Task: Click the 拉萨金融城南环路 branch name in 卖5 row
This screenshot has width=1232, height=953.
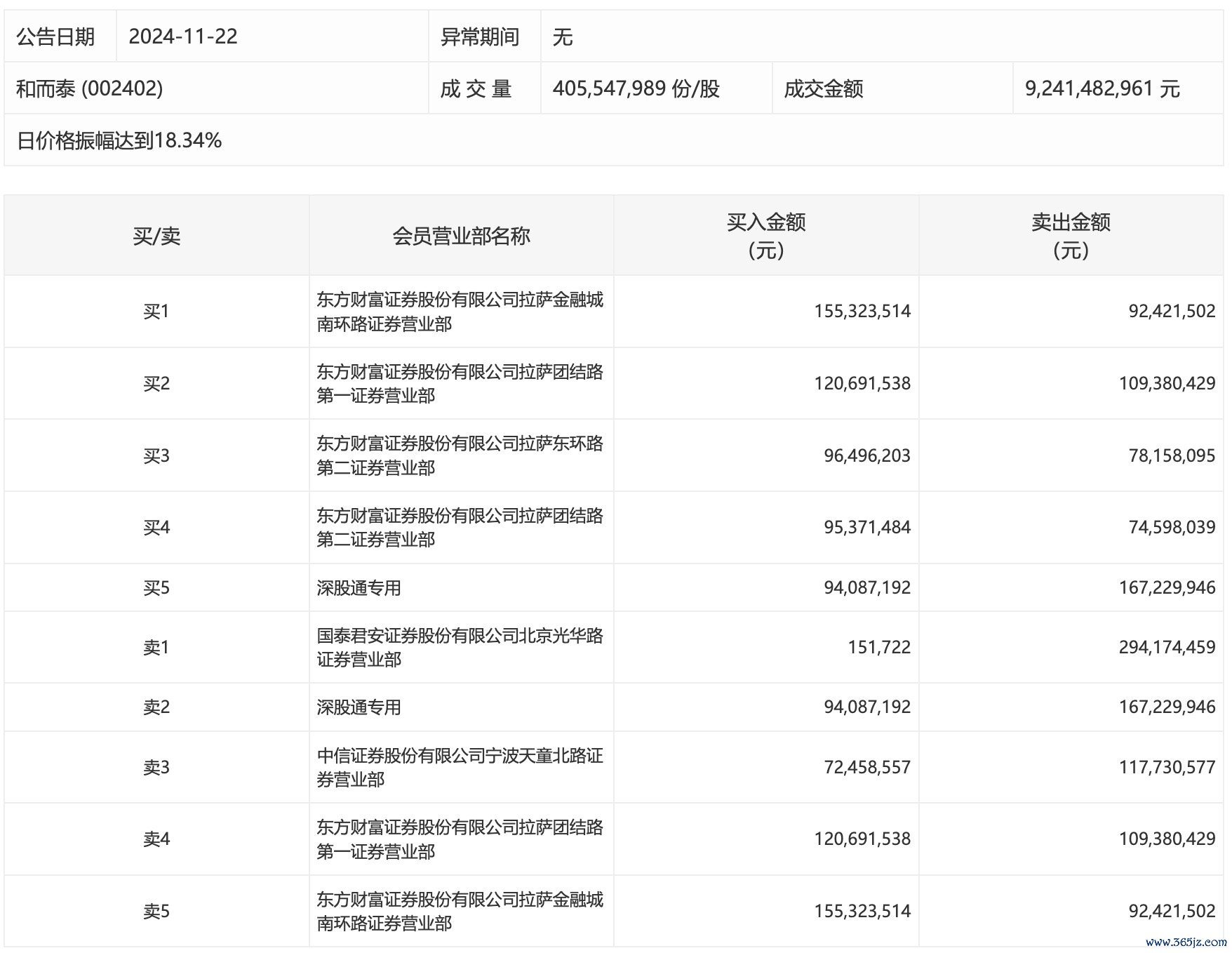Action: point(460,911)
